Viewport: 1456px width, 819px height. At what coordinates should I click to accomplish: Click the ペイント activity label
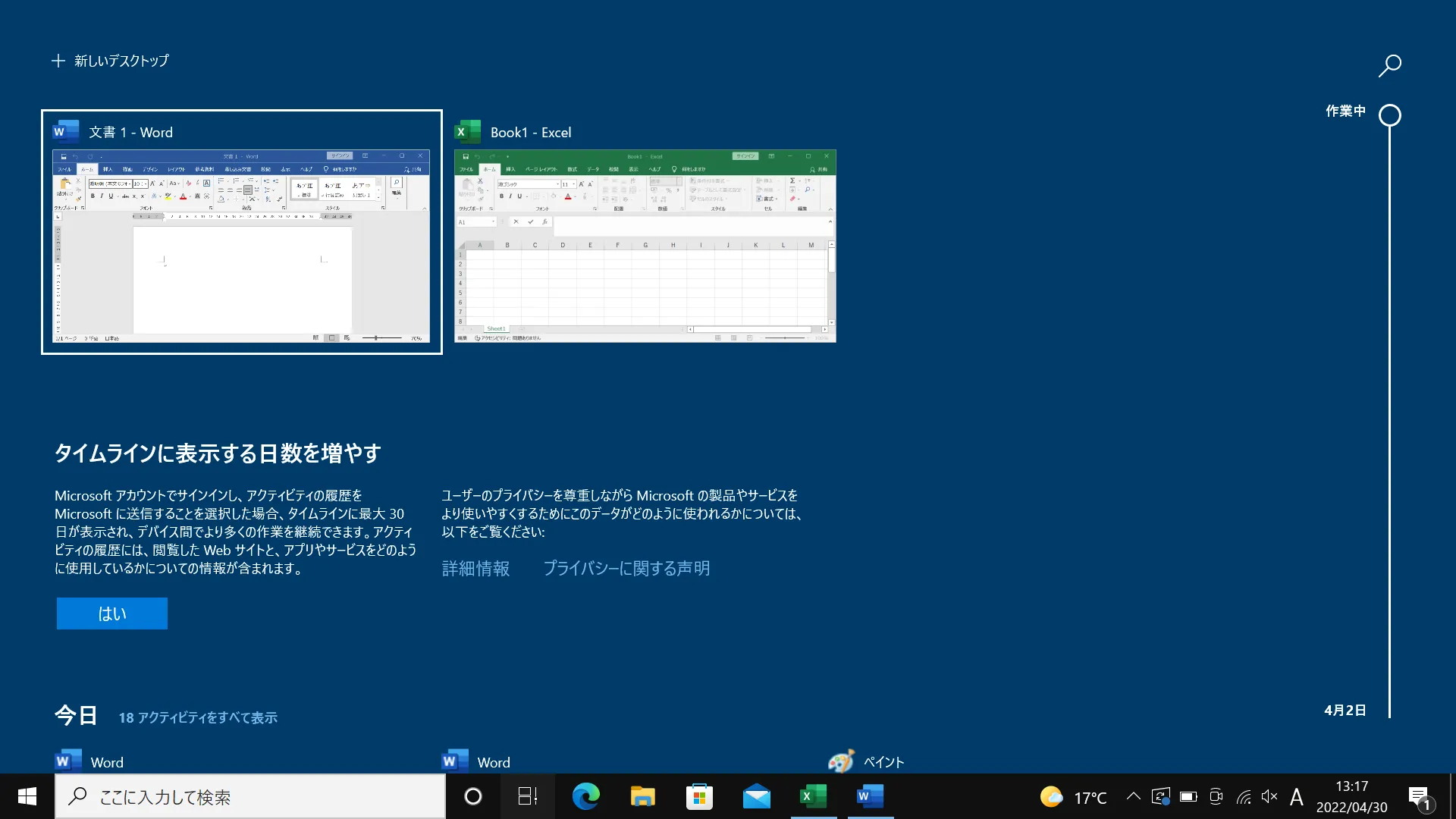pos(884,762)
